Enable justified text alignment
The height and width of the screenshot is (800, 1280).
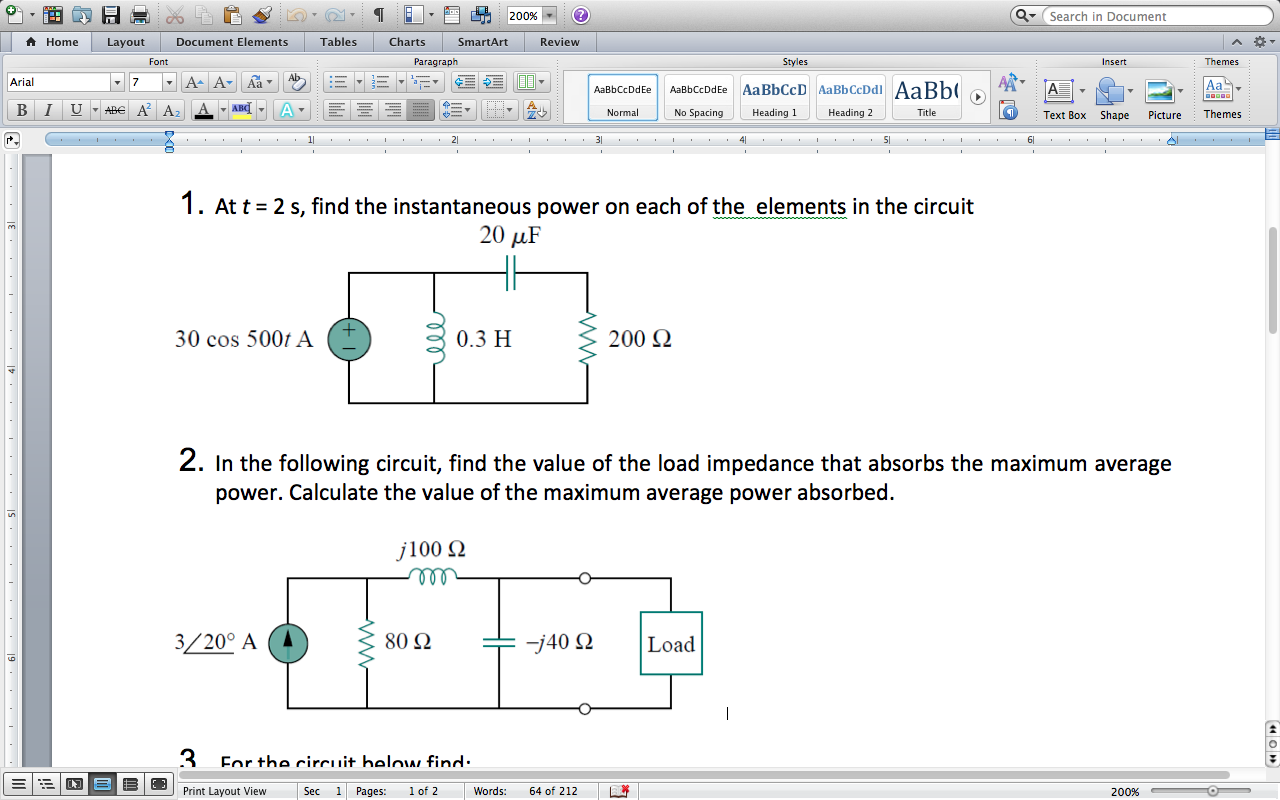tap(422, 110)
